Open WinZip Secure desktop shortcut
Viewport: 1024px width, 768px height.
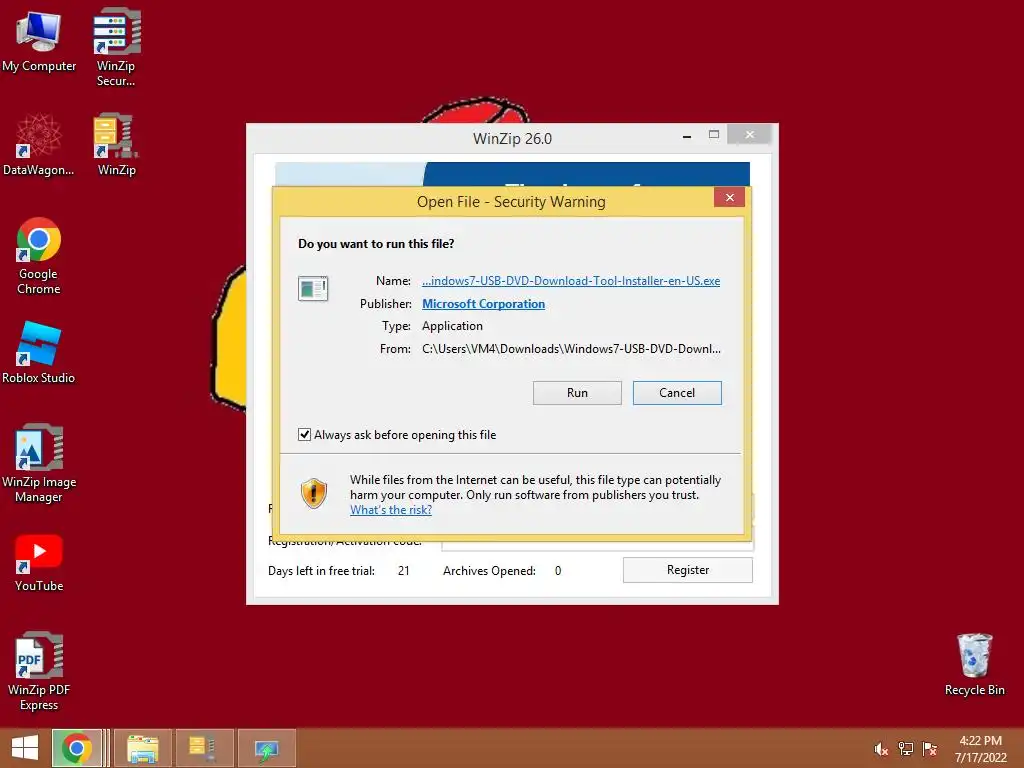tap(116, 47)
